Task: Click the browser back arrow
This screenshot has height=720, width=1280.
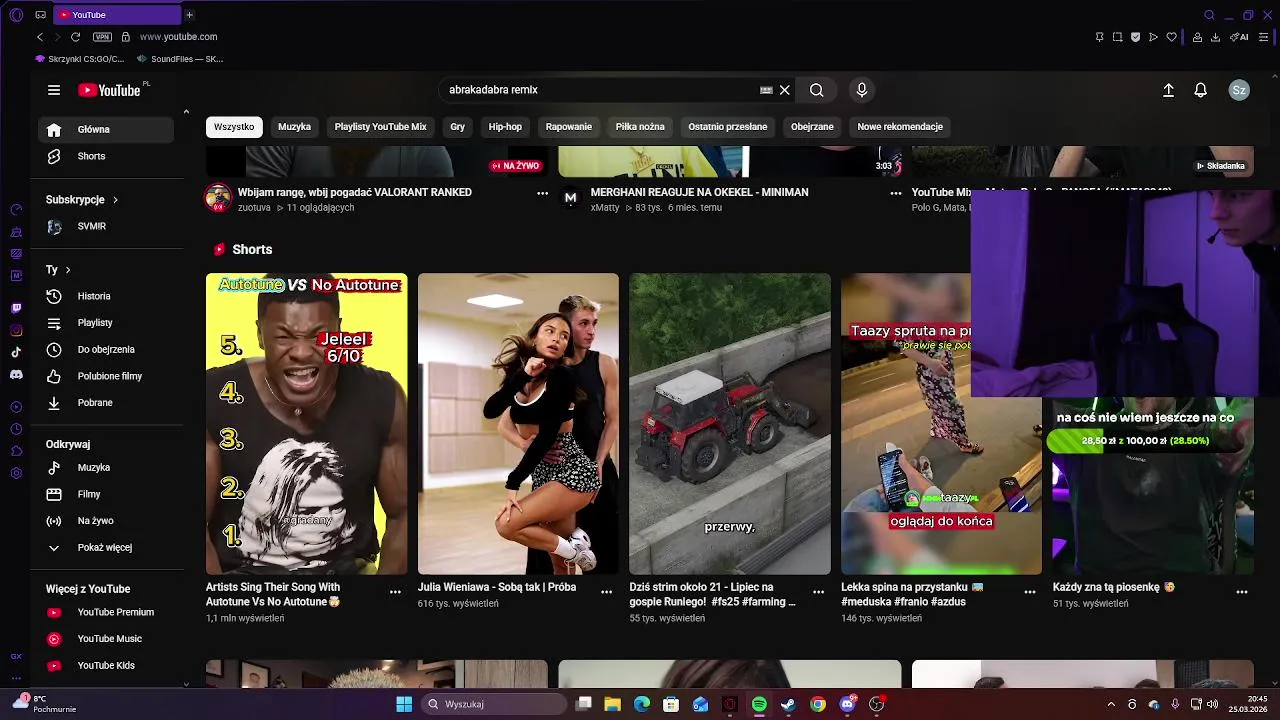Action: click(x=40, y=37)
